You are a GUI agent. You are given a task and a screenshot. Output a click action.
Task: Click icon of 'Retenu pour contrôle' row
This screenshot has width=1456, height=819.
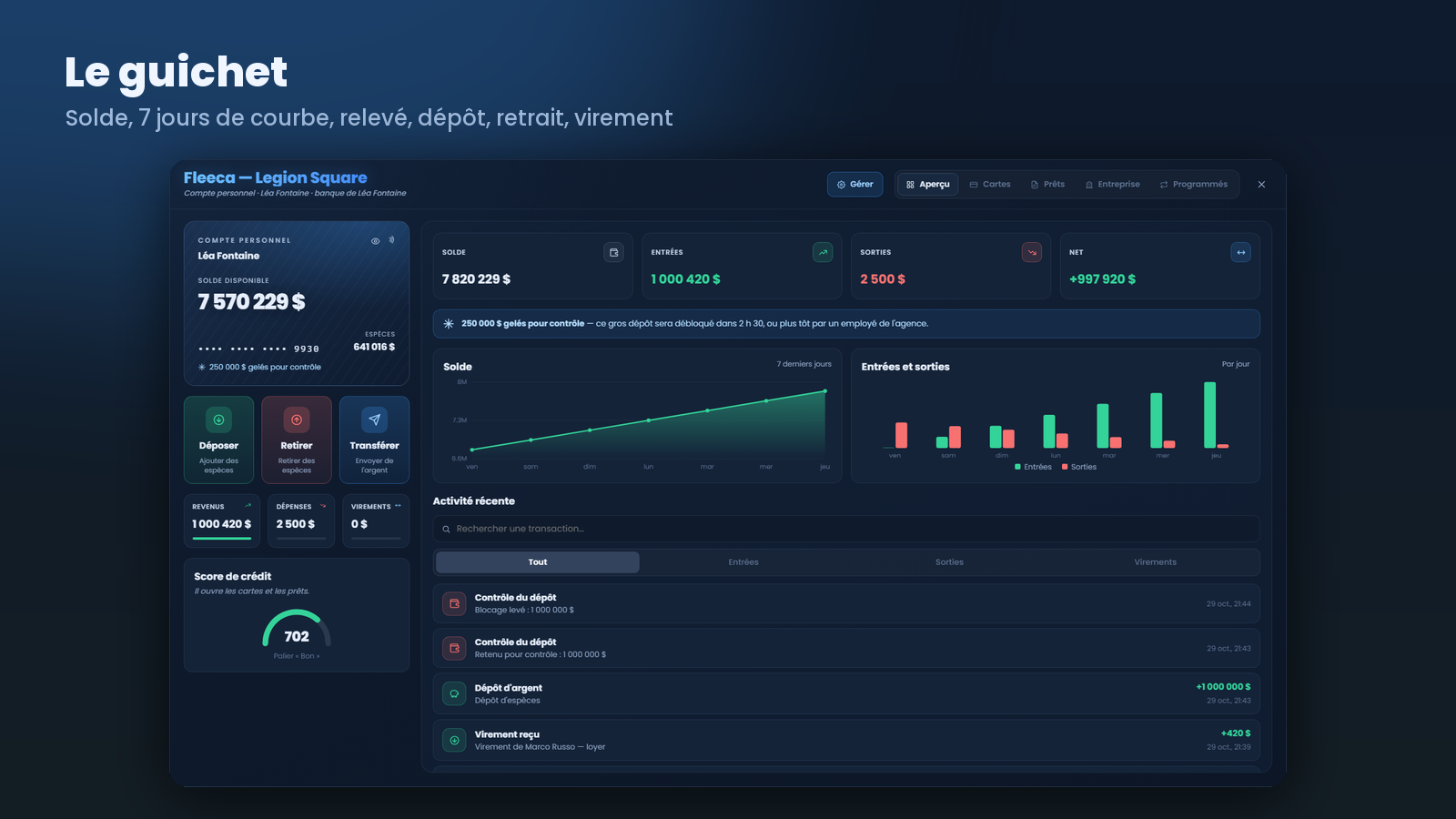(454, 648)
